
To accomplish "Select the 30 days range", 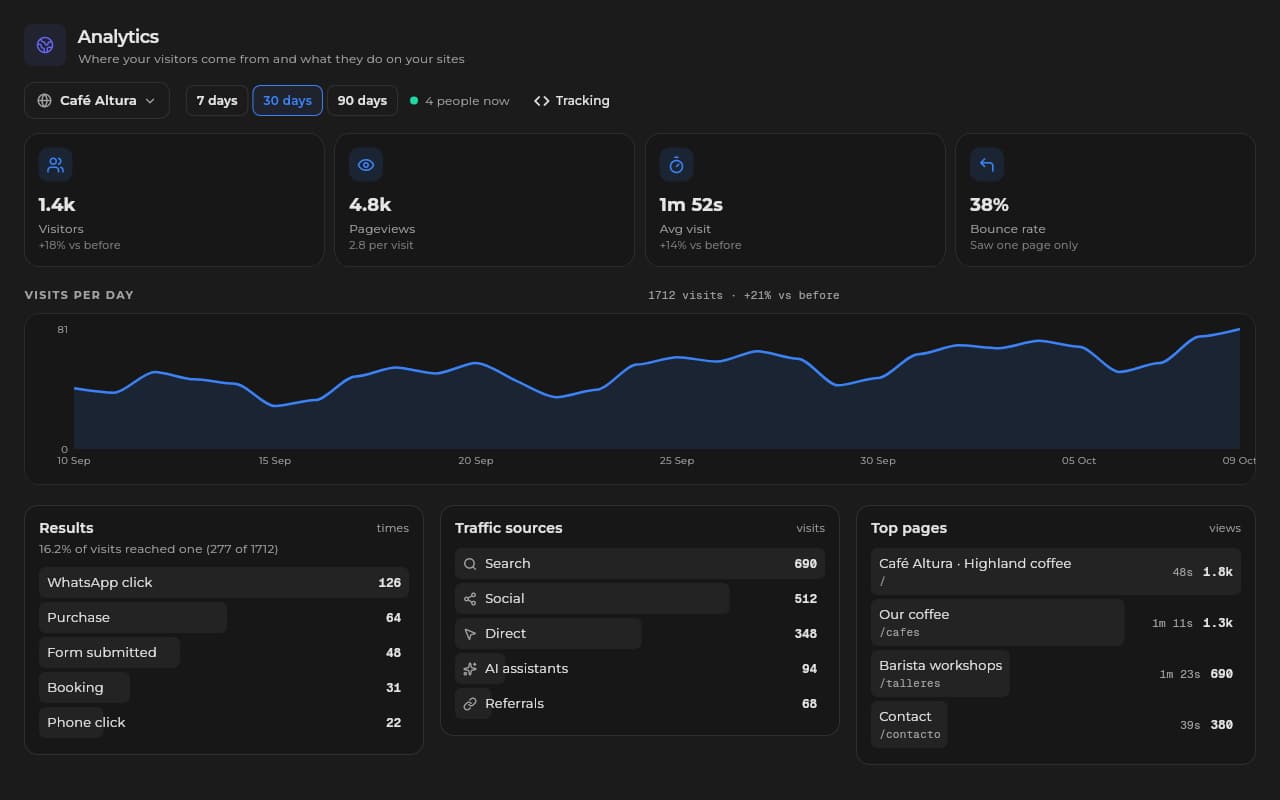I will (x=288, y=100).
